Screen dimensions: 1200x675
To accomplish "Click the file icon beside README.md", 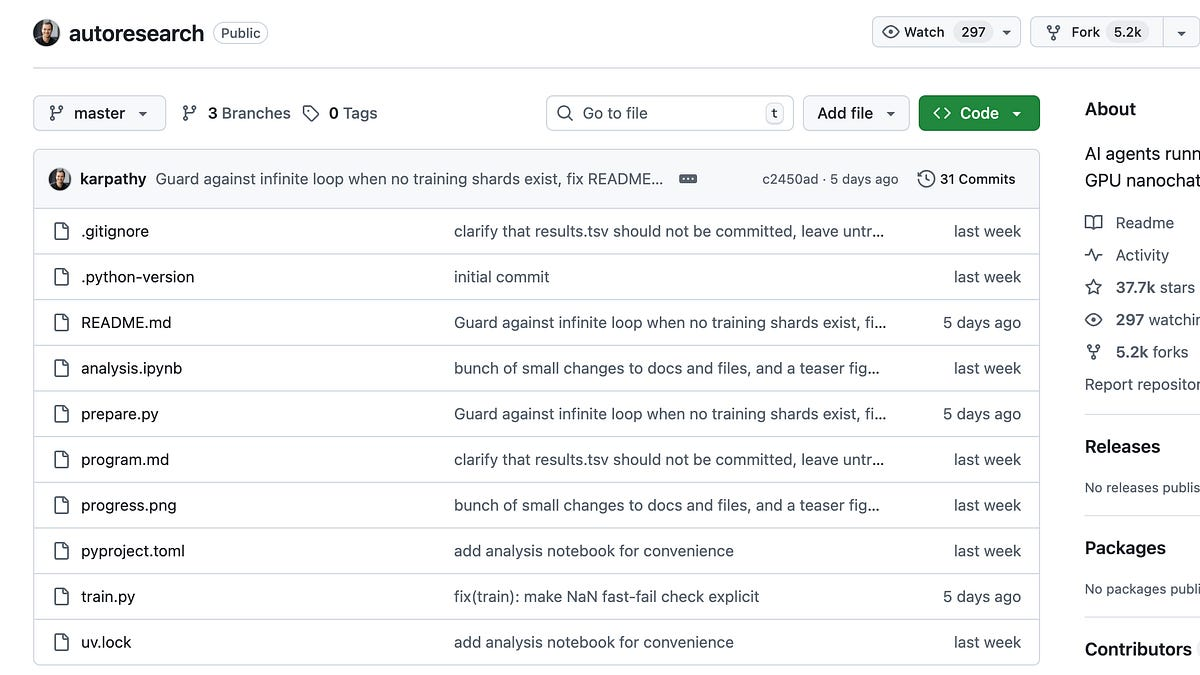I will point(62,323).
